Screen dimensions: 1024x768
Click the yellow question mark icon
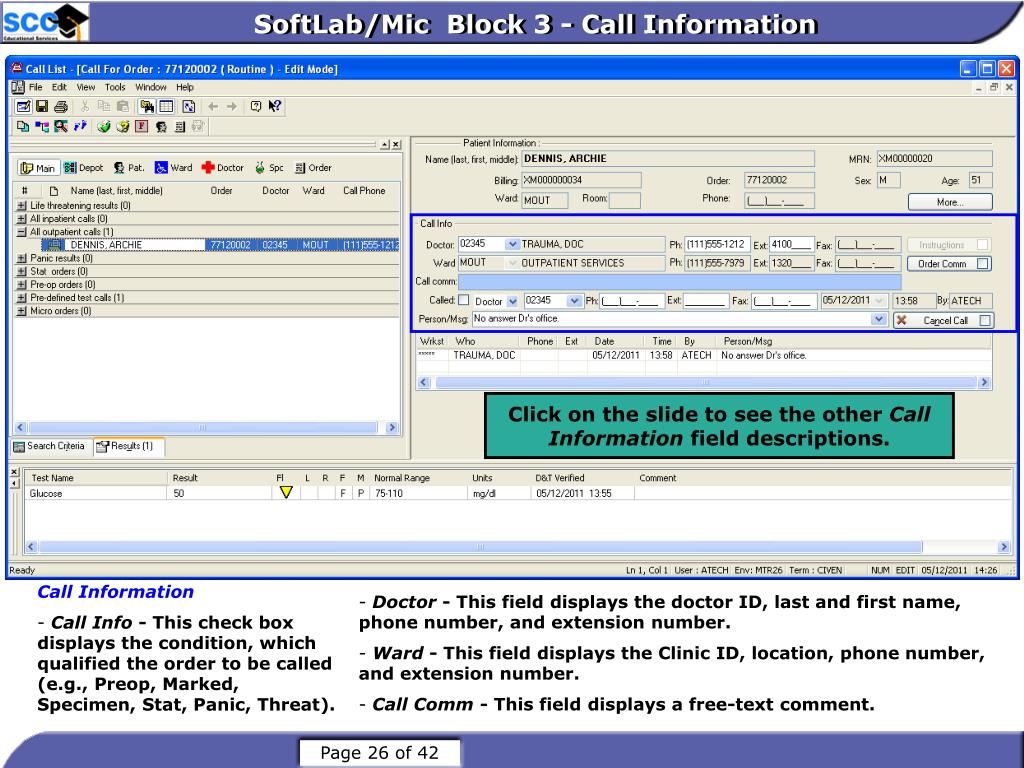coord(123,126)
